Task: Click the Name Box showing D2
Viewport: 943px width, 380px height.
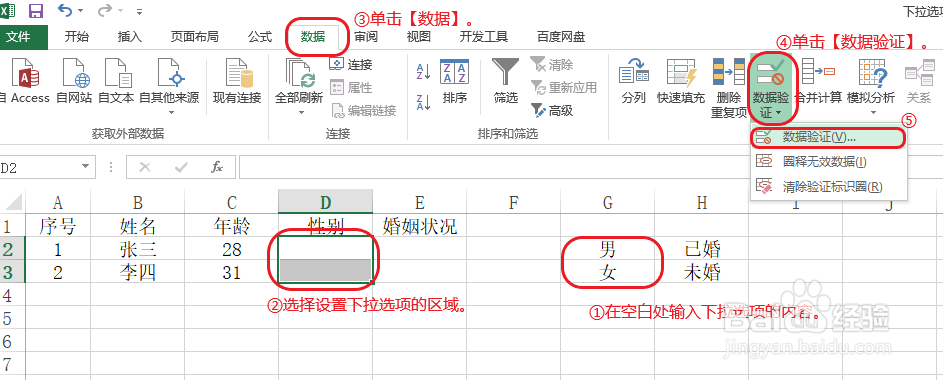Action: 40,167
